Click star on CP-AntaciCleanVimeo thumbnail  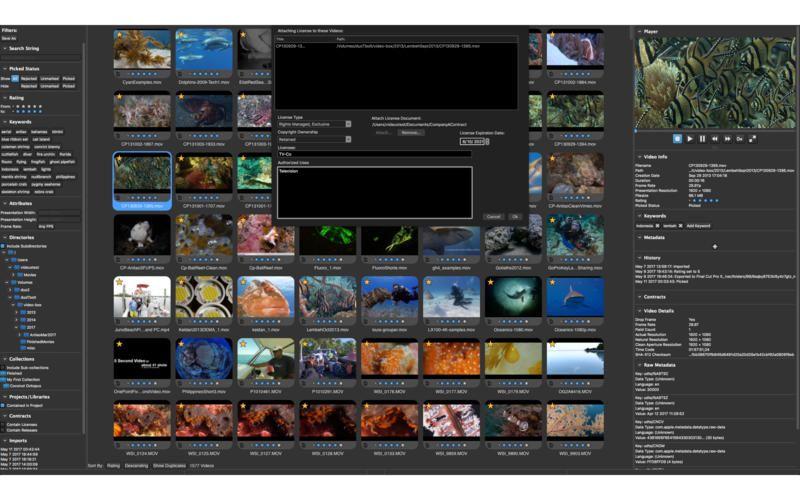553,159
